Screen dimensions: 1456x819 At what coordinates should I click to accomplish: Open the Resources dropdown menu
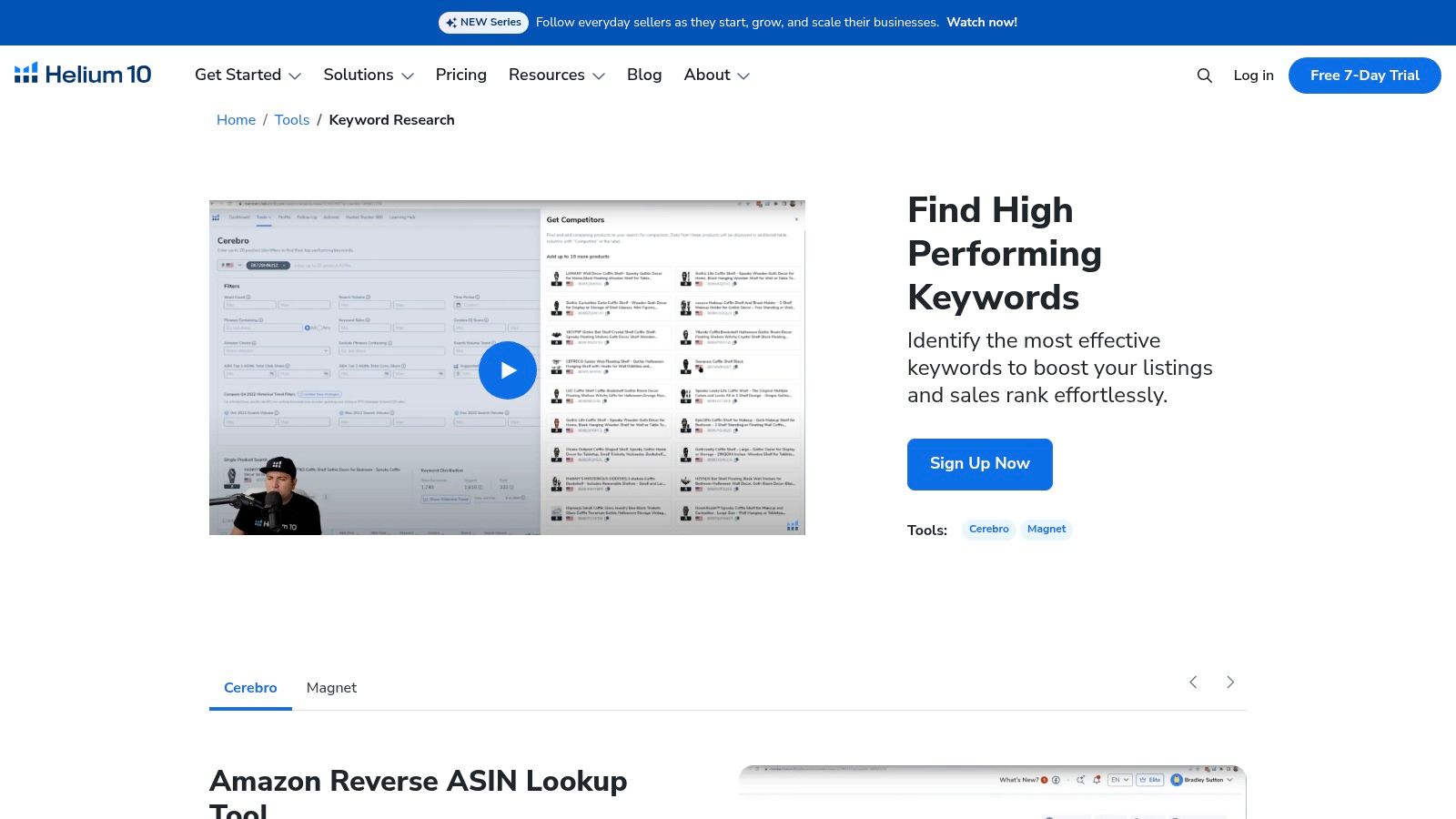556,76
